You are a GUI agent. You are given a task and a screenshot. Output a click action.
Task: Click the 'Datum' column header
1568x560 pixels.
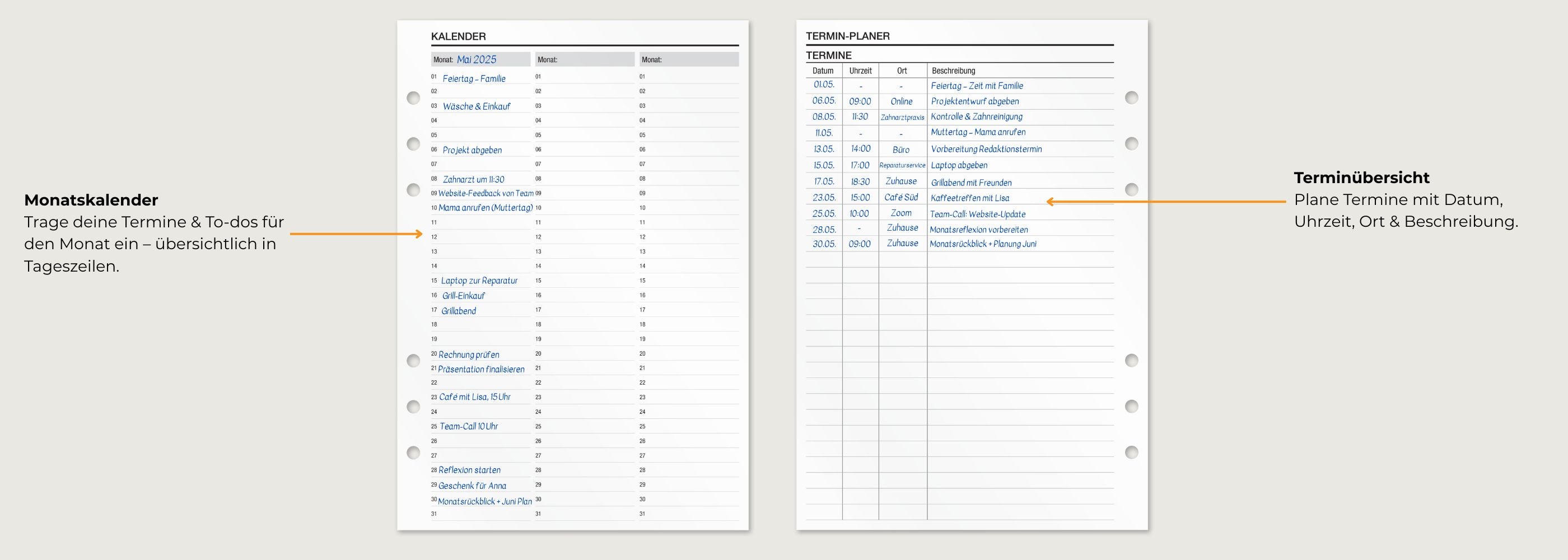pyautogui.click(x=823, y=71)
